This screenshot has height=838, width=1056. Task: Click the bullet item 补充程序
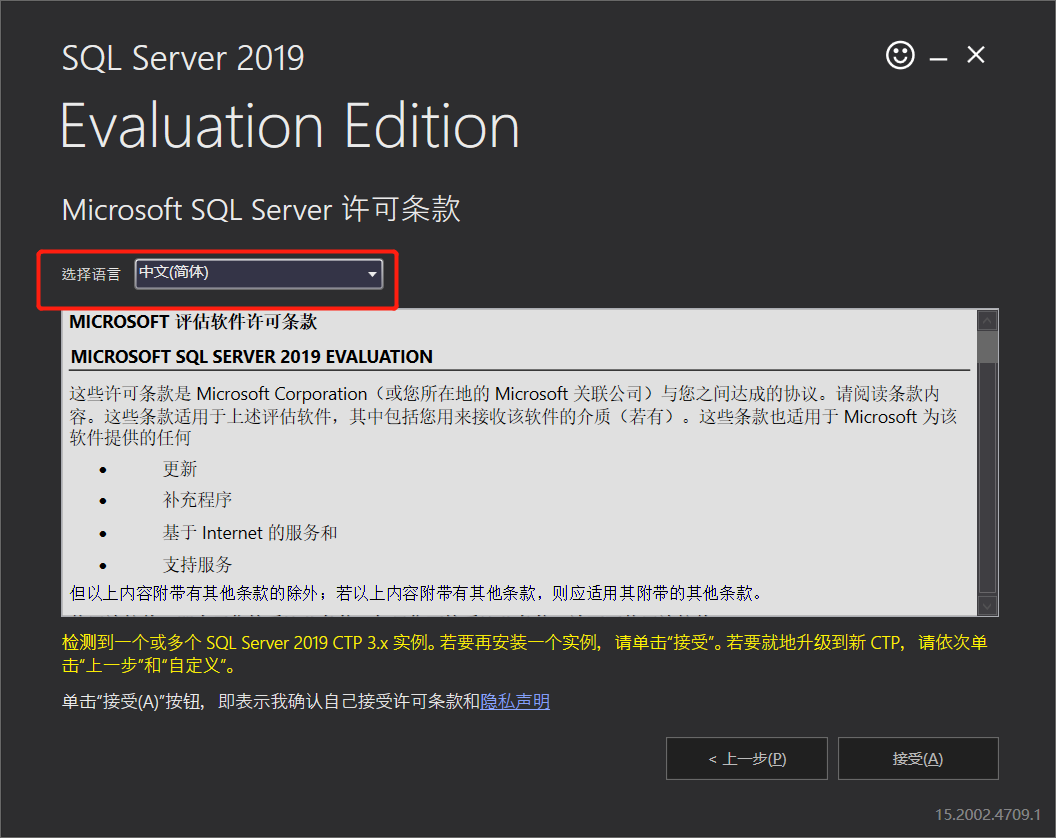pos(197,500)
